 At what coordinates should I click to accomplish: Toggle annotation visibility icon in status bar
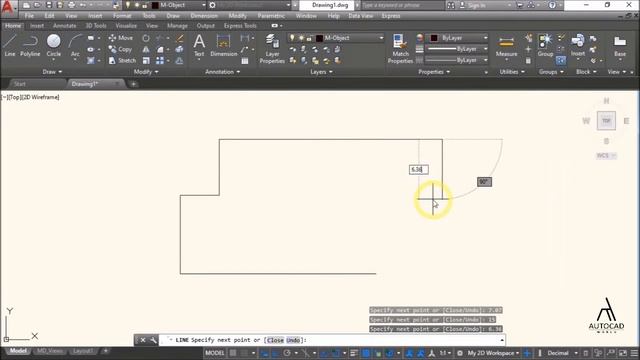click(409, 353)
